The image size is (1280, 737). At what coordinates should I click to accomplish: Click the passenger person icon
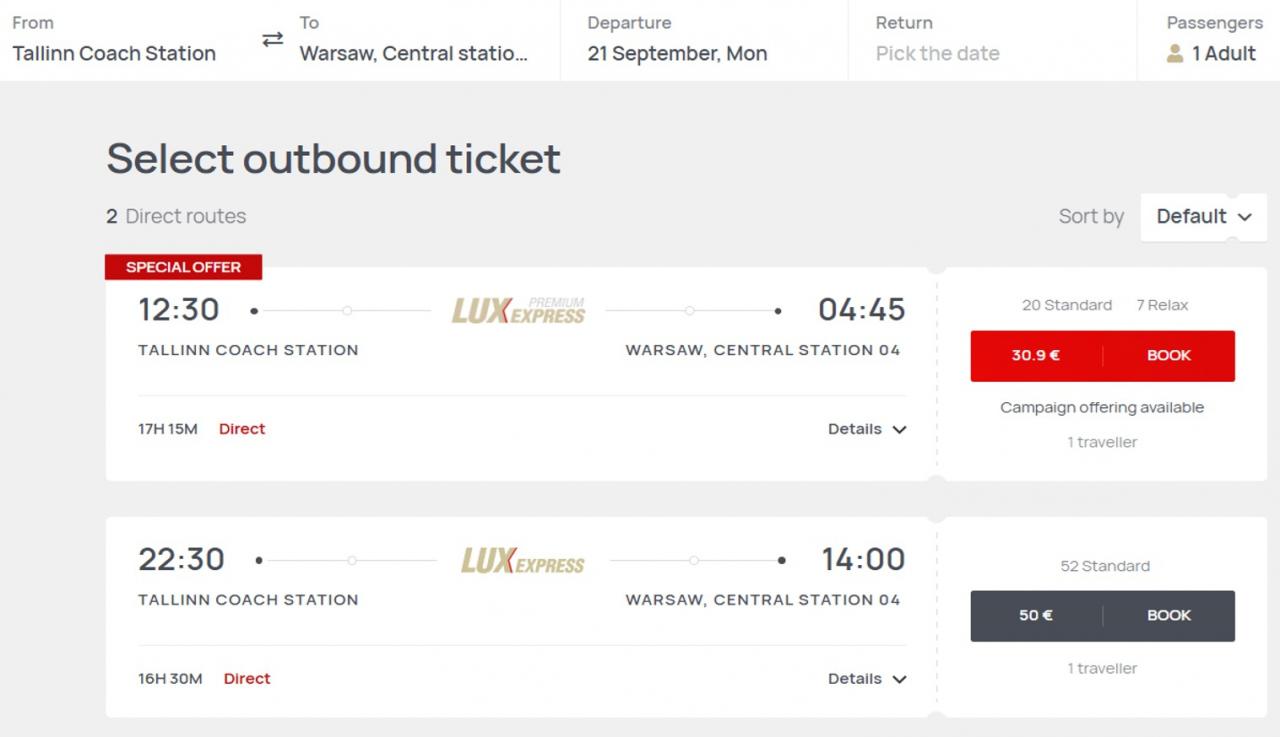point(1175,54)
